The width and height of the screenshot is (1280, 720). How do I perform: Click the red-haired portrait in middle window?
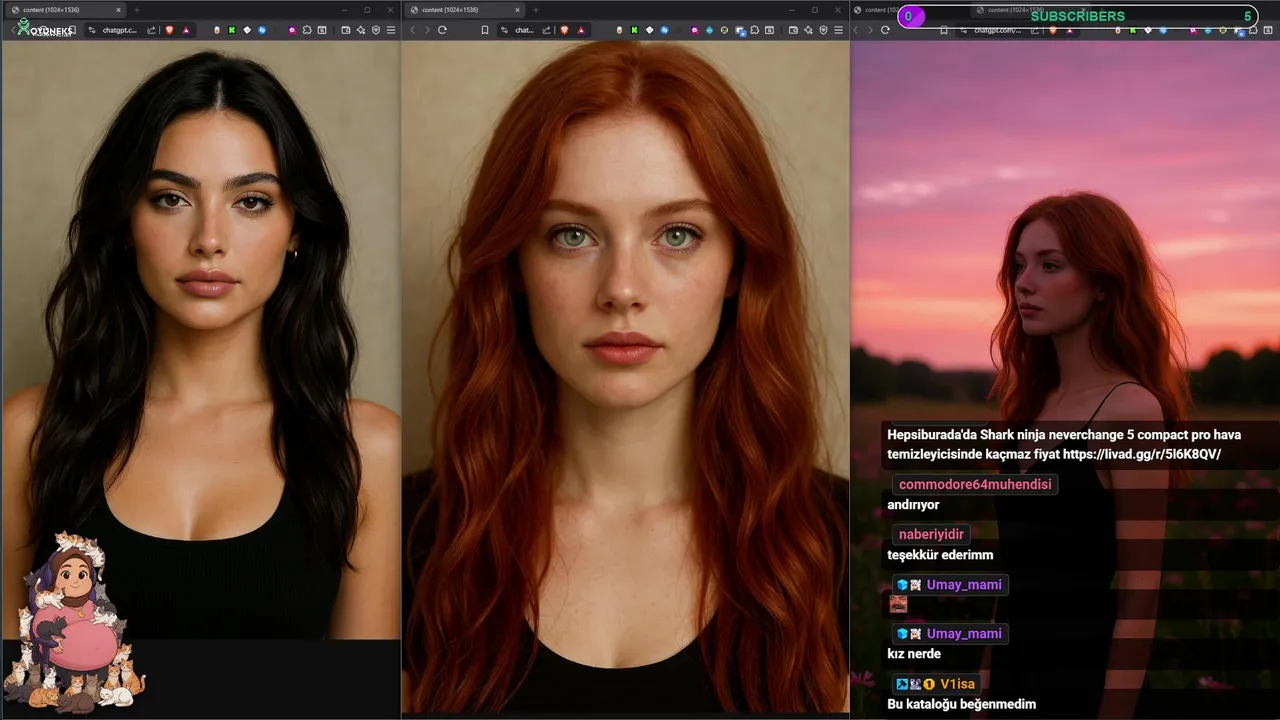(x=625, y=376)
